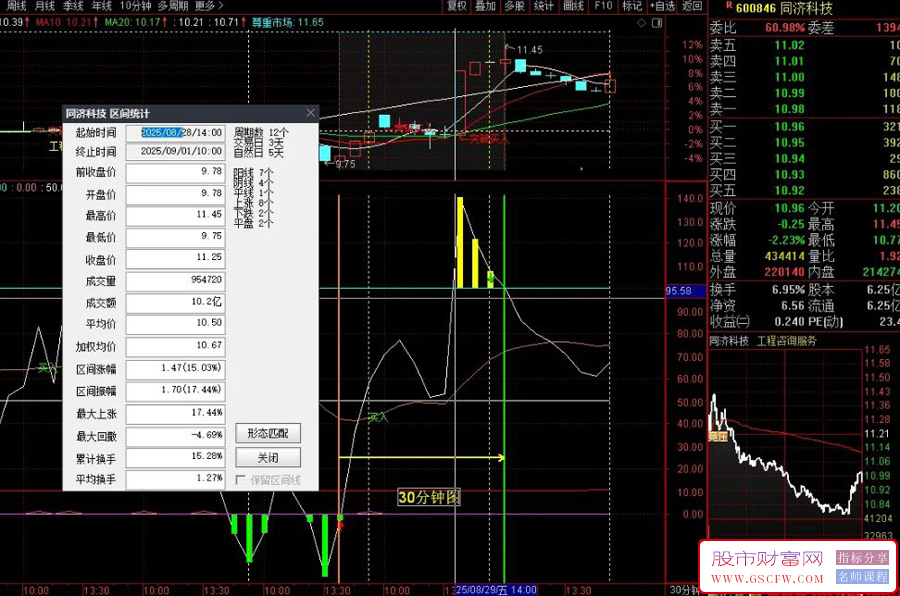Click the 标记 mark button
Image resolution: width=900 pixels, height=596 pixels.
tap(632, 6)
